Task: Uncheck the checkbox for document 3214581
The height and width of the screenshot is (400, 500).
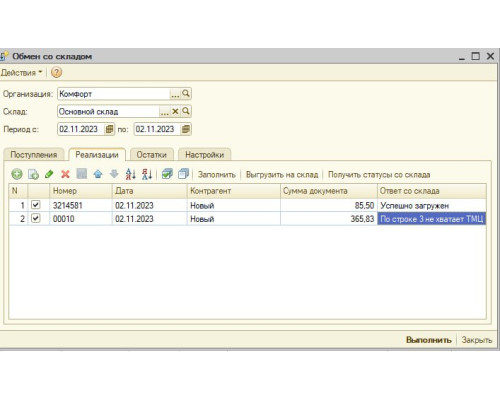Action: [x=36, y=205]
